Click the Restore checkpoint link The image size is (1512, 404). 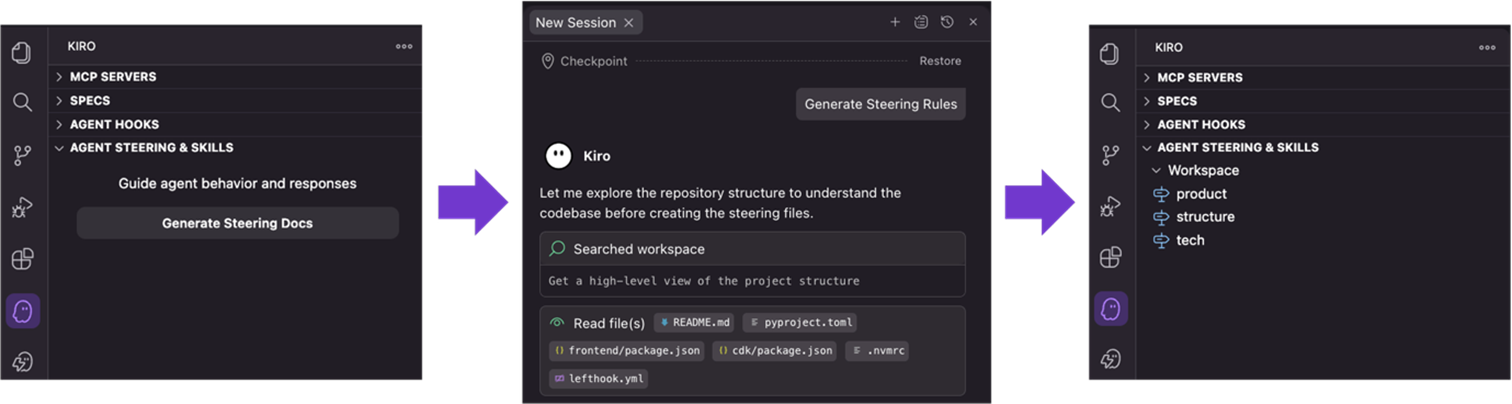pos(940,61)
